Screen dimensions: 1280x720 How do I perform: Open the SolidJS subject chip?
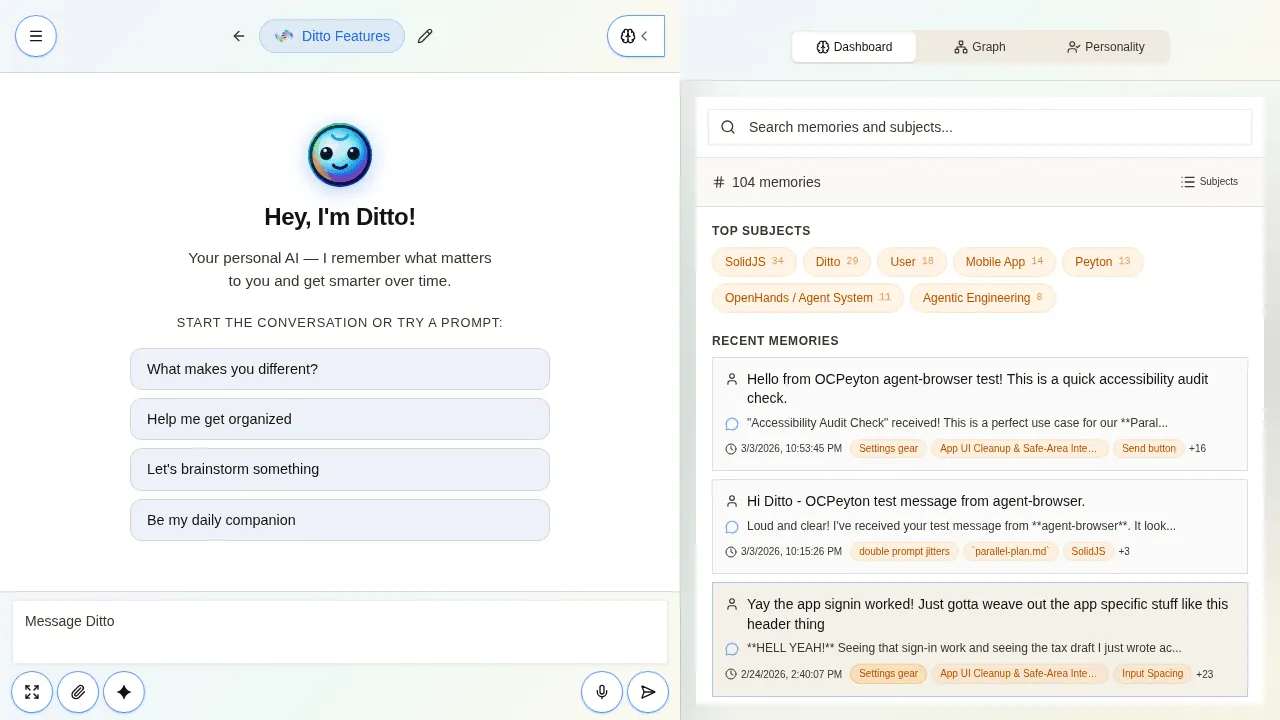click(x=754, y=261)
